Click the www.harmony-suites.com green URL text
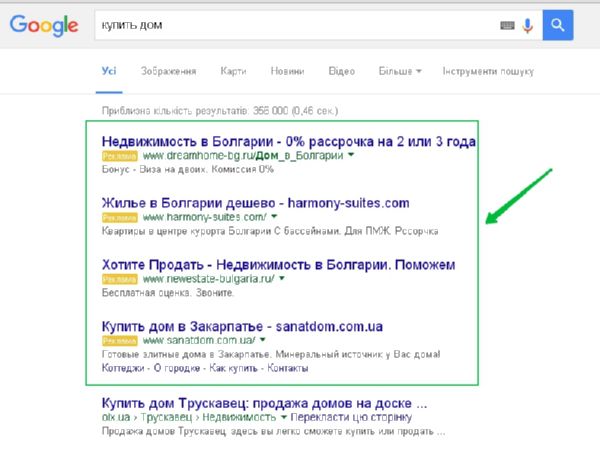The image size is (600, 452). point(204,217)
